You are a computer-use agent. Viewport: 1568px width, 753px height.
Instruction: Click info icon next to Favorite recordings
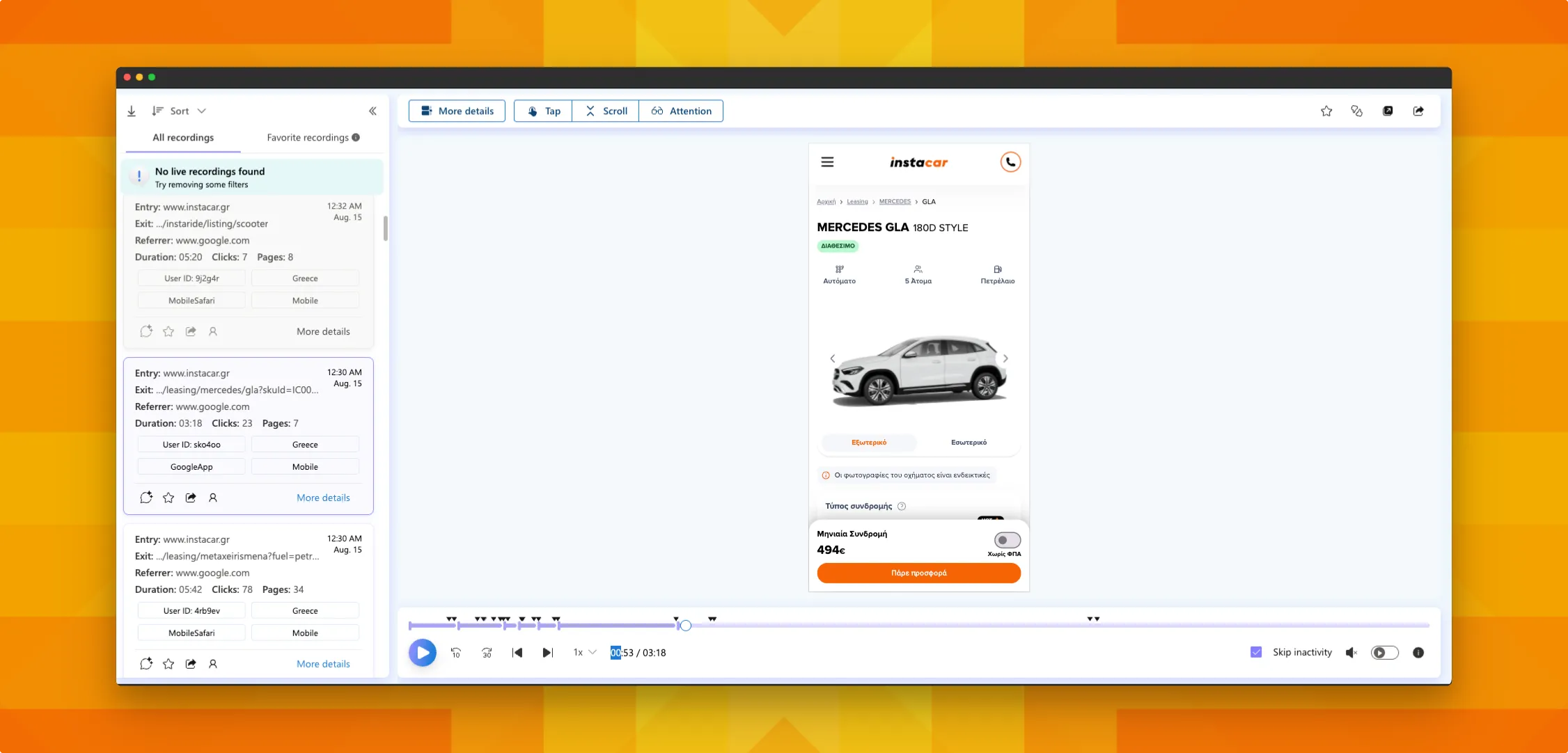click(x=356, y=138)
